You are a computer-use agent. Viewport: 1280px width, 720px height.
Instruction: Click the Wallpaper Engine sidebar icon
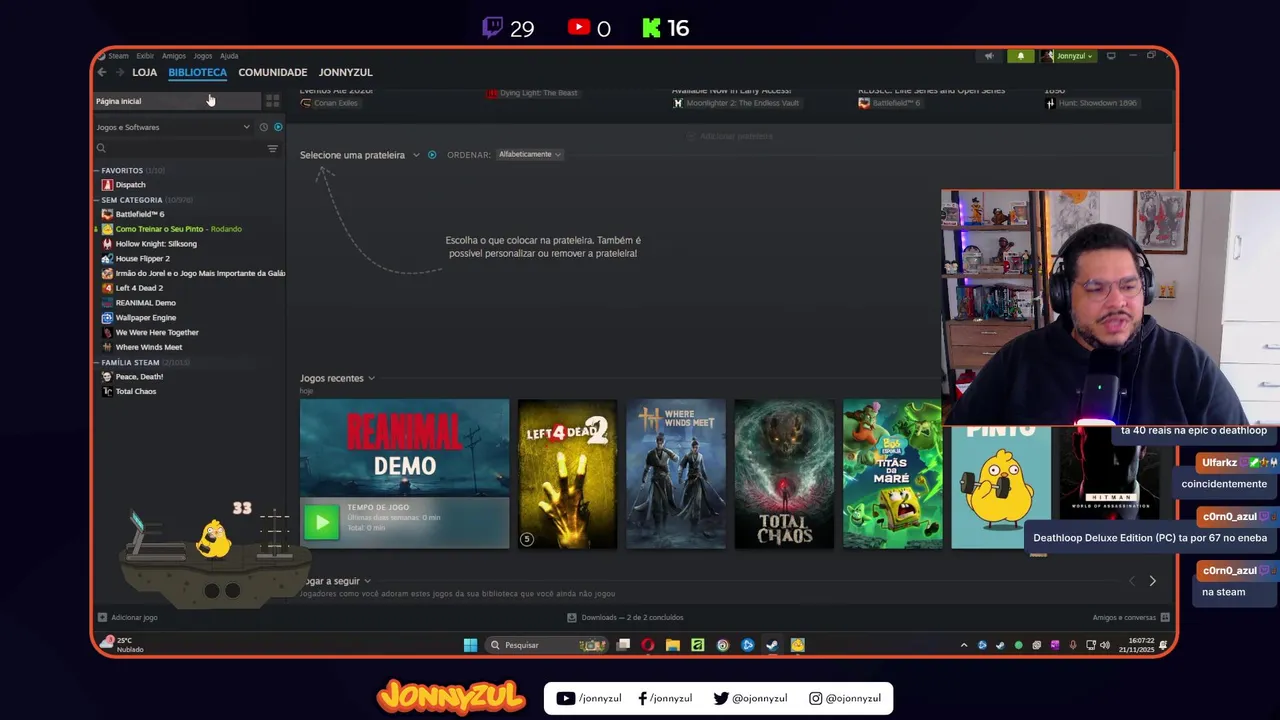pos(107,317)
